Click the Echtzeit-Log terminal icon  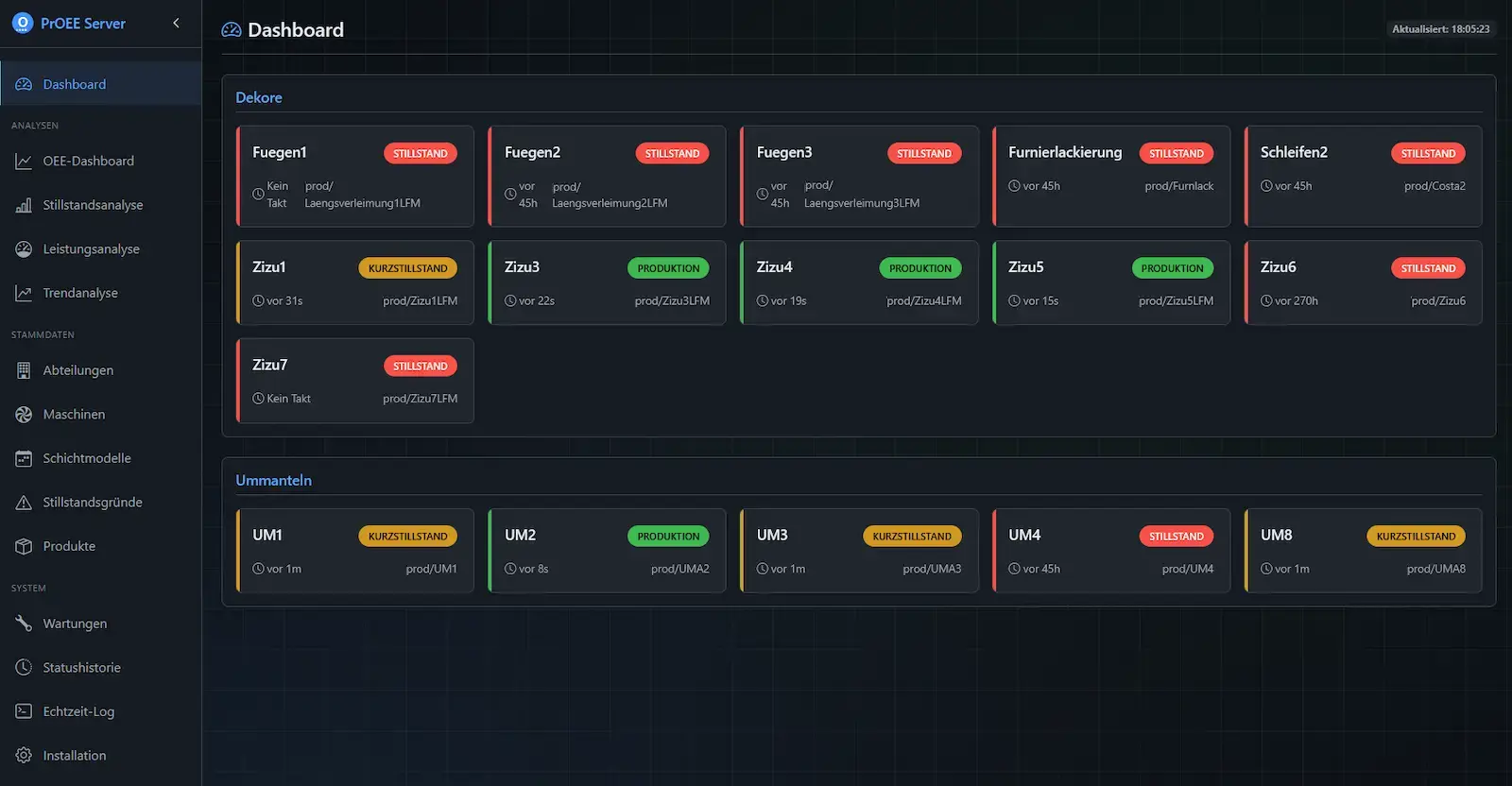(x=24, y=711)
